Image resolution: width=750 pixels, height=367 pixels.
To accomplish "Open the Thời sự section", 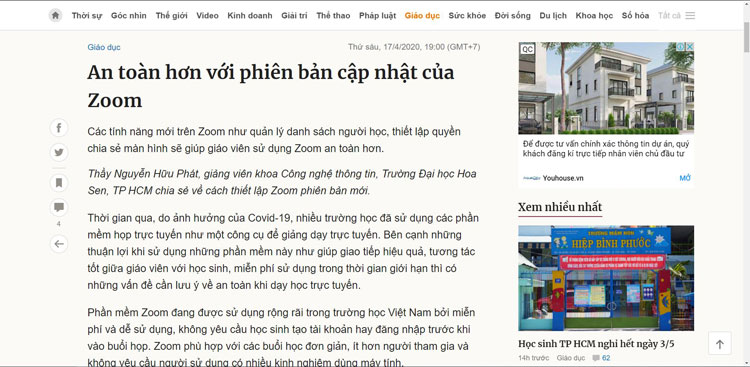I will point(87,15).
